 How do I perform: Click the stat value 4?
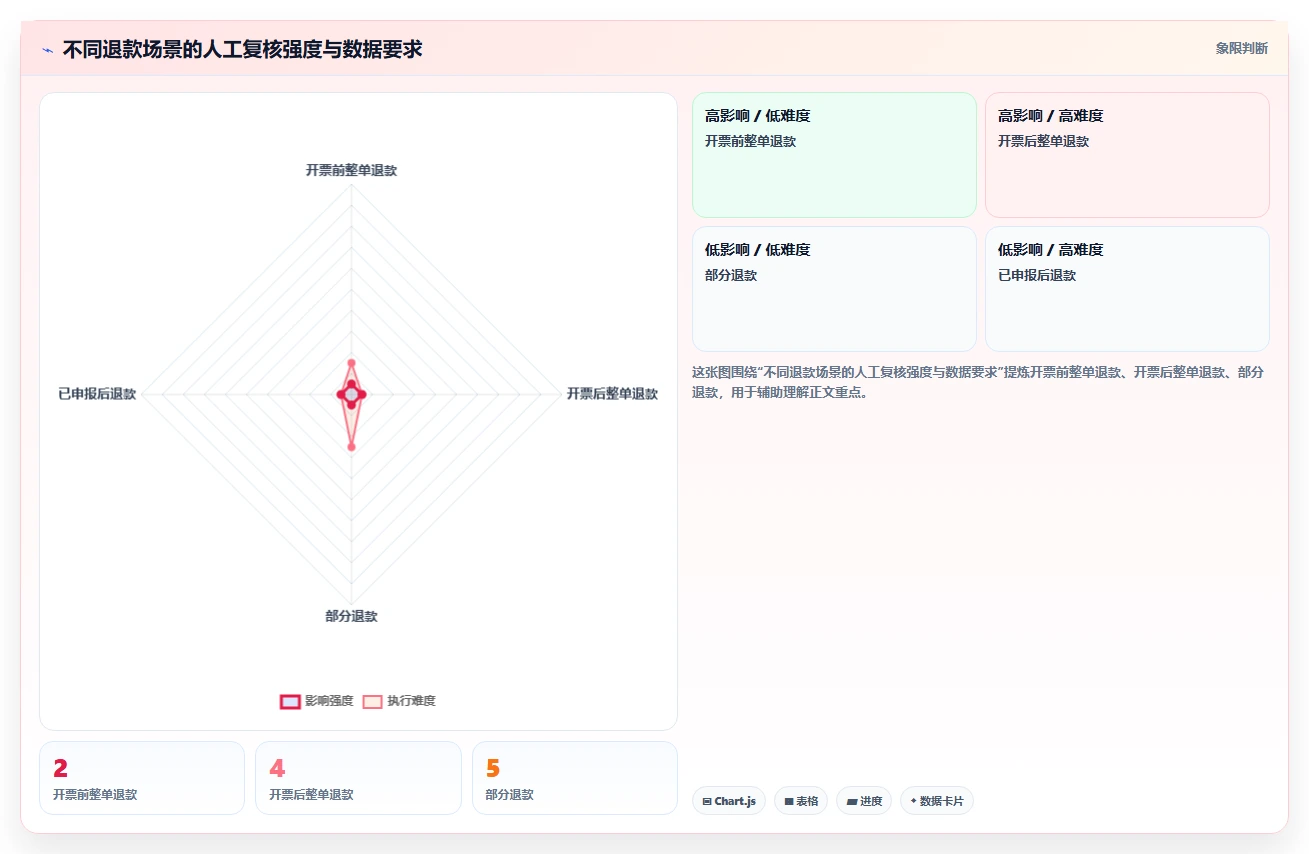pos(277,768)
